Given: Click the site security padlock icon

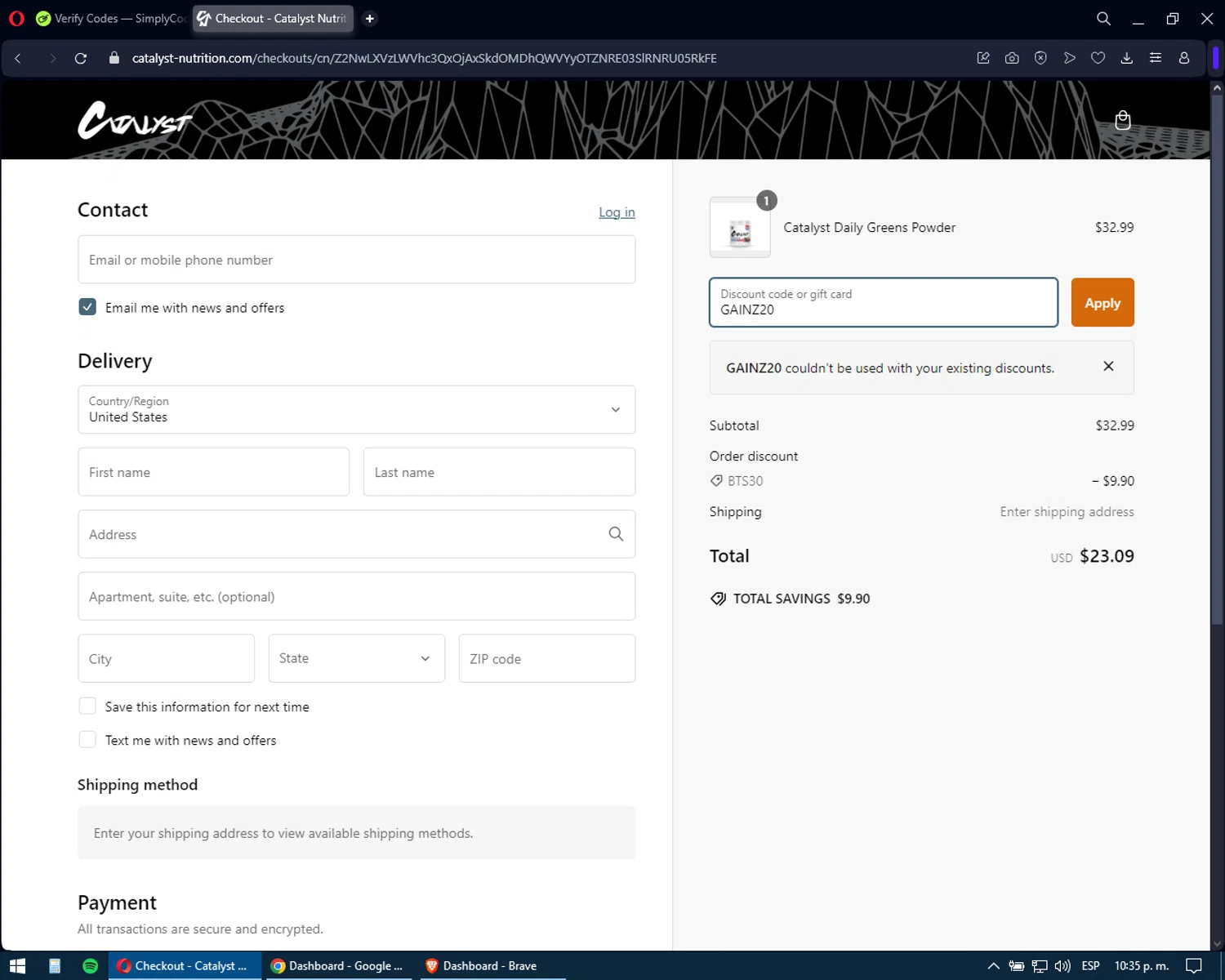Looking at the screenshot, I should click(114, 58).
